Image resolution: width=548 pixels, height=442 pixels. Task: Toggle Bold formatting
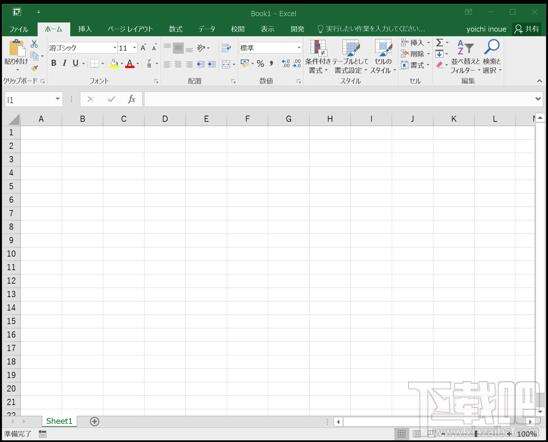point(53,63)
